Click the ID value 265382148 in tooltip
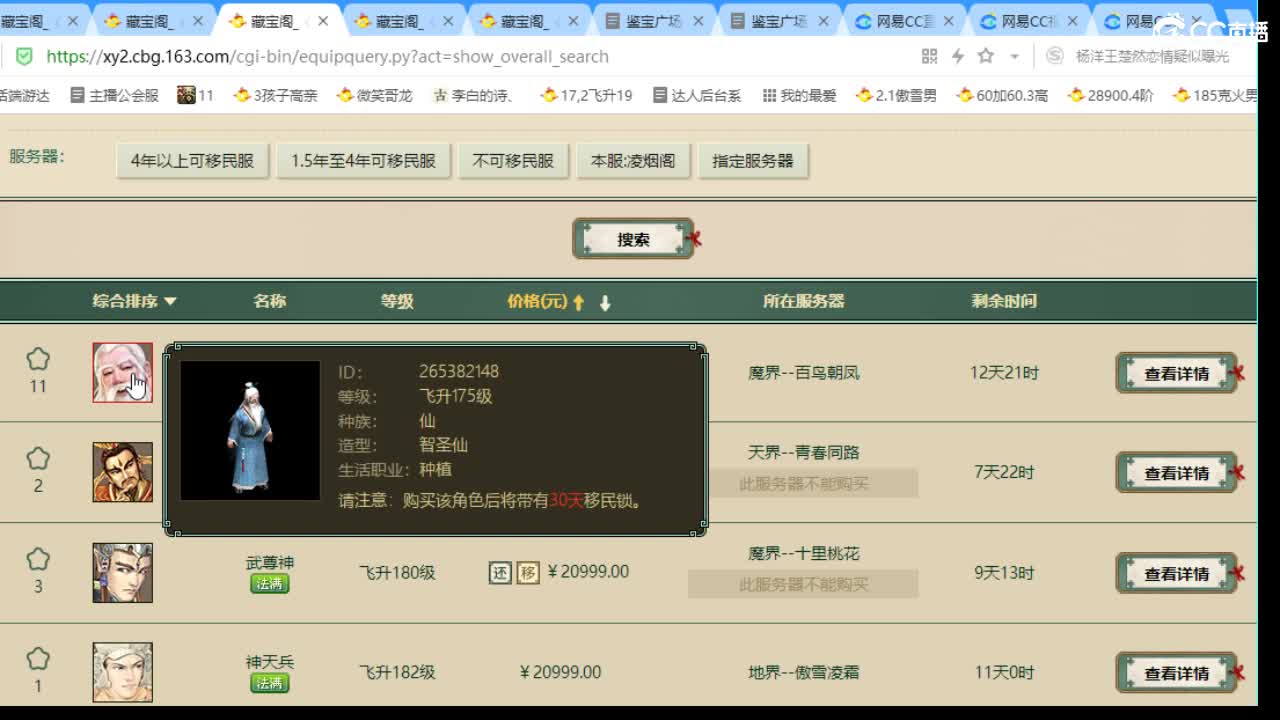Screen dimensions: 1280x720 tap(458, 371)
